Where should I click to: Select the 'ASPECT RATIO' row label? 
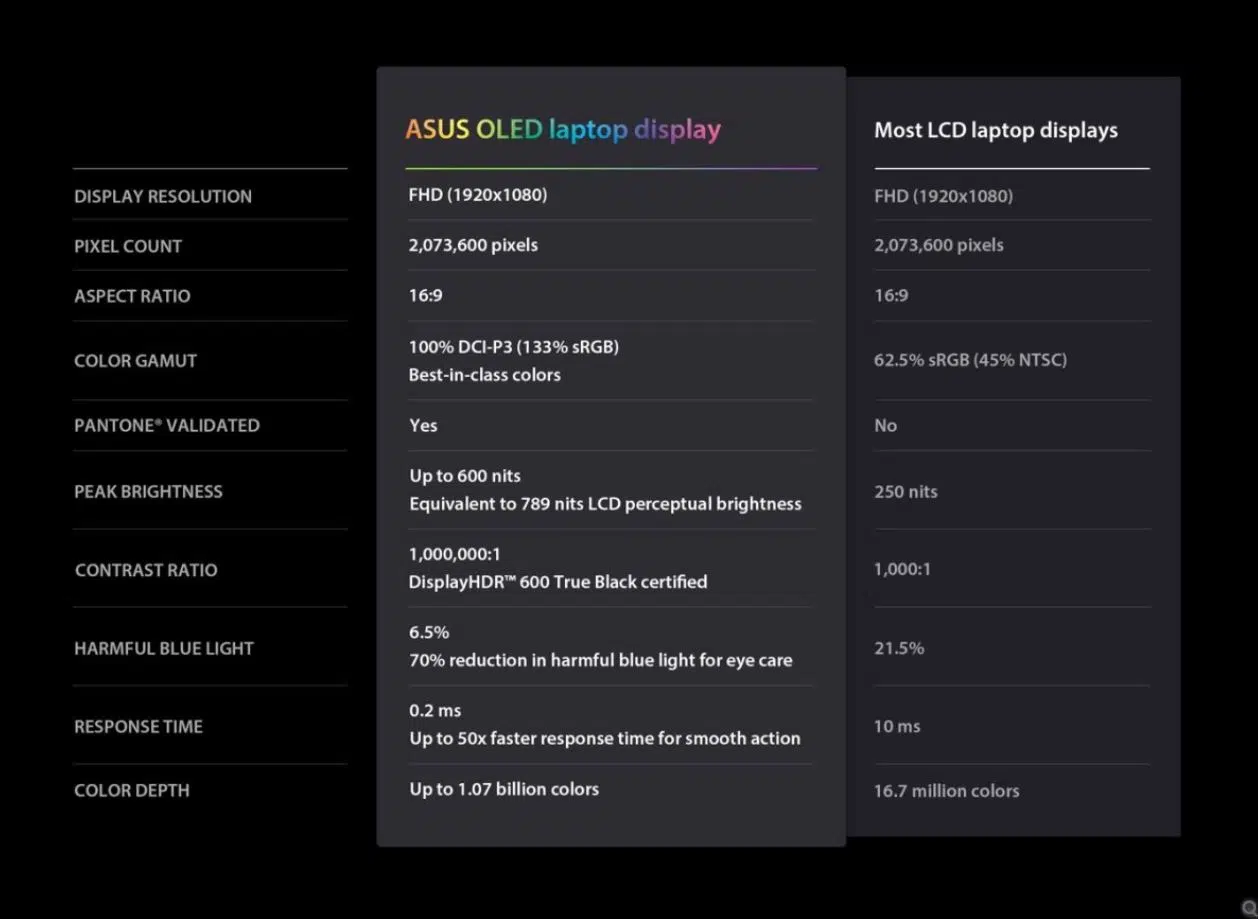click(132, 296)
